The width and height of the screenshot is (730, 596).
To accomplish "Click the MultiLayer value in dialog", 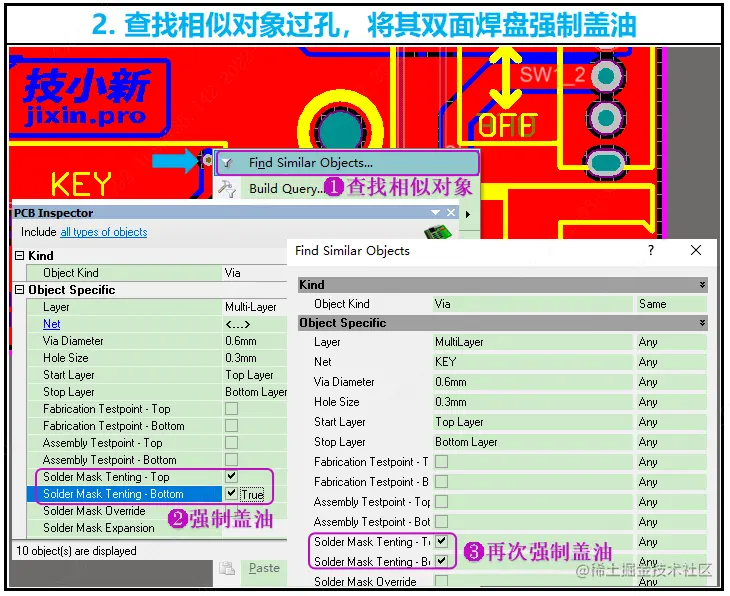I will [459, 342].
